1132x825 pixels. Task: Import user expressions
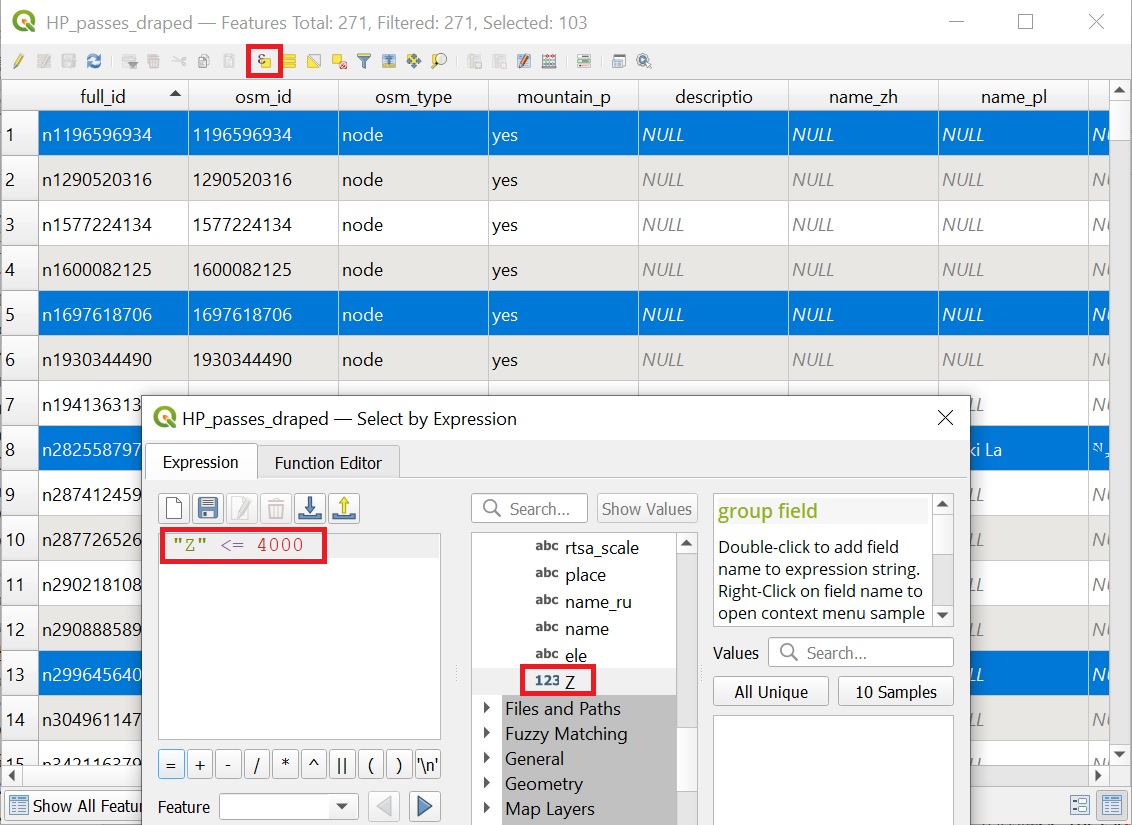(x=310, y=508)
